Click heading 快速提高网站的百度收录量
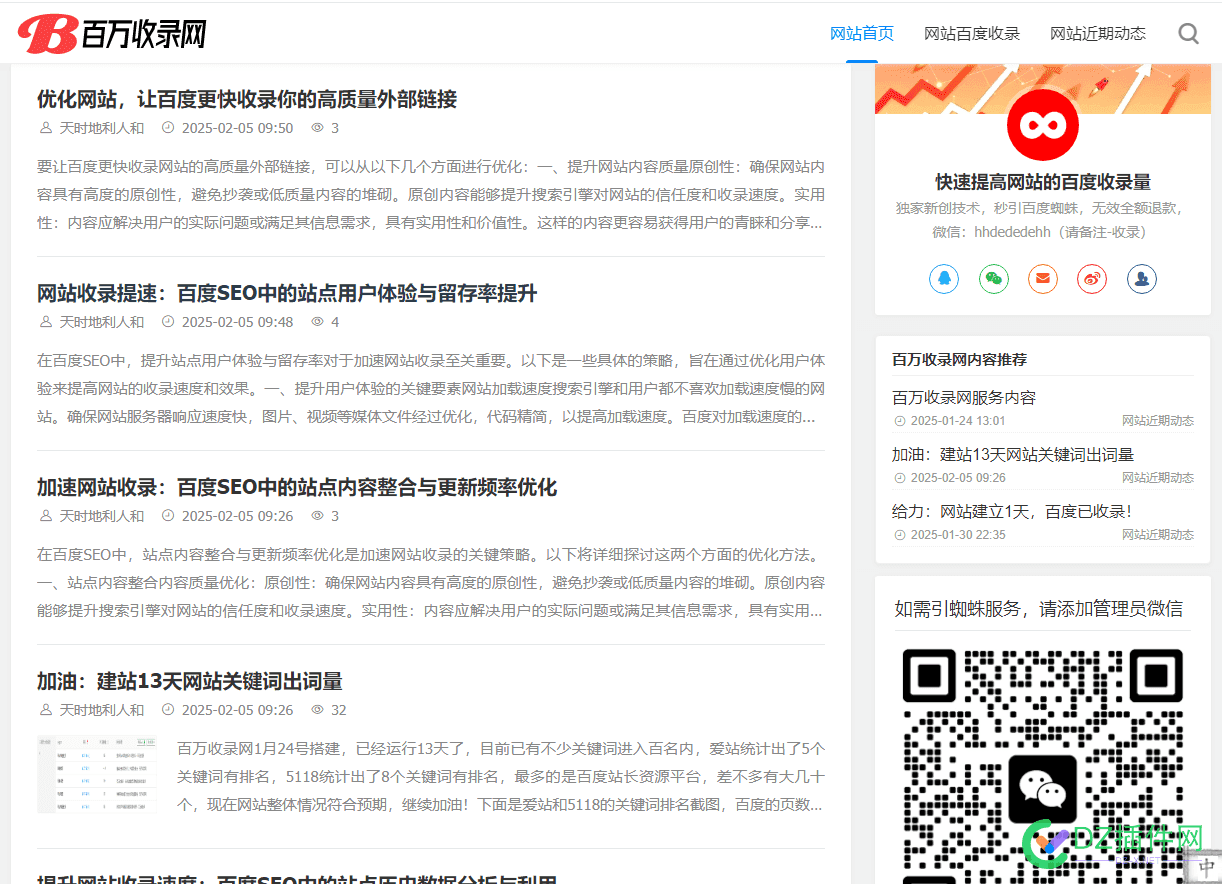 pyautogui.click(x=1043, y=182)
